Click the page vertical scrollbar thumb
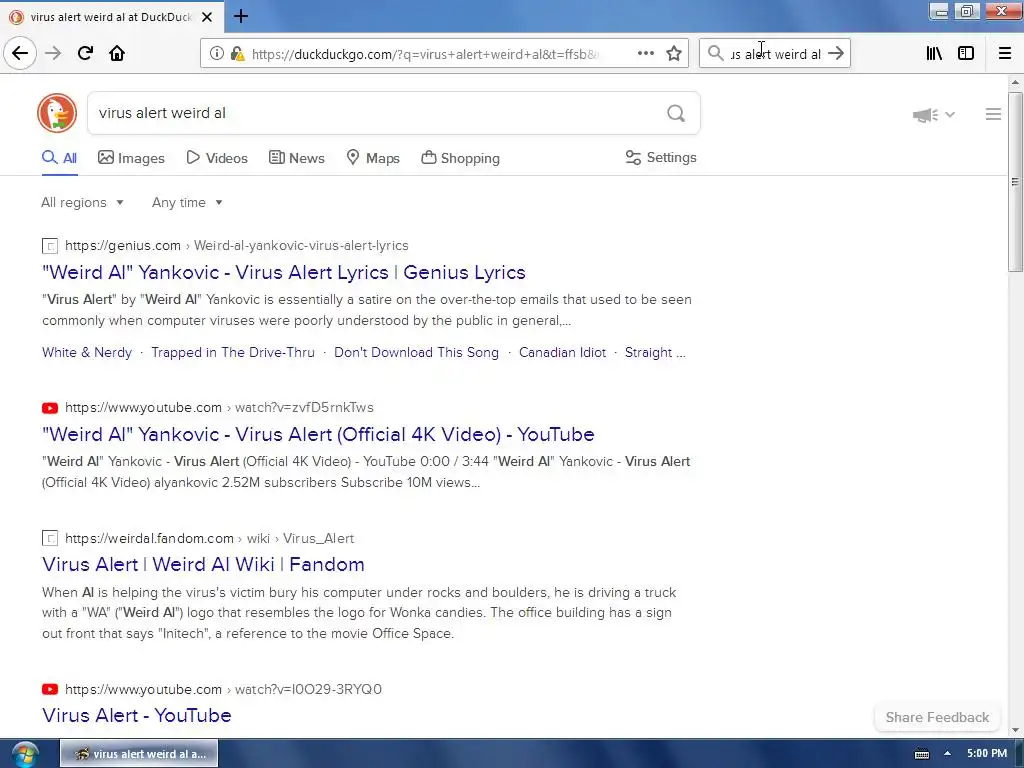 click(x=1015, y=182)
